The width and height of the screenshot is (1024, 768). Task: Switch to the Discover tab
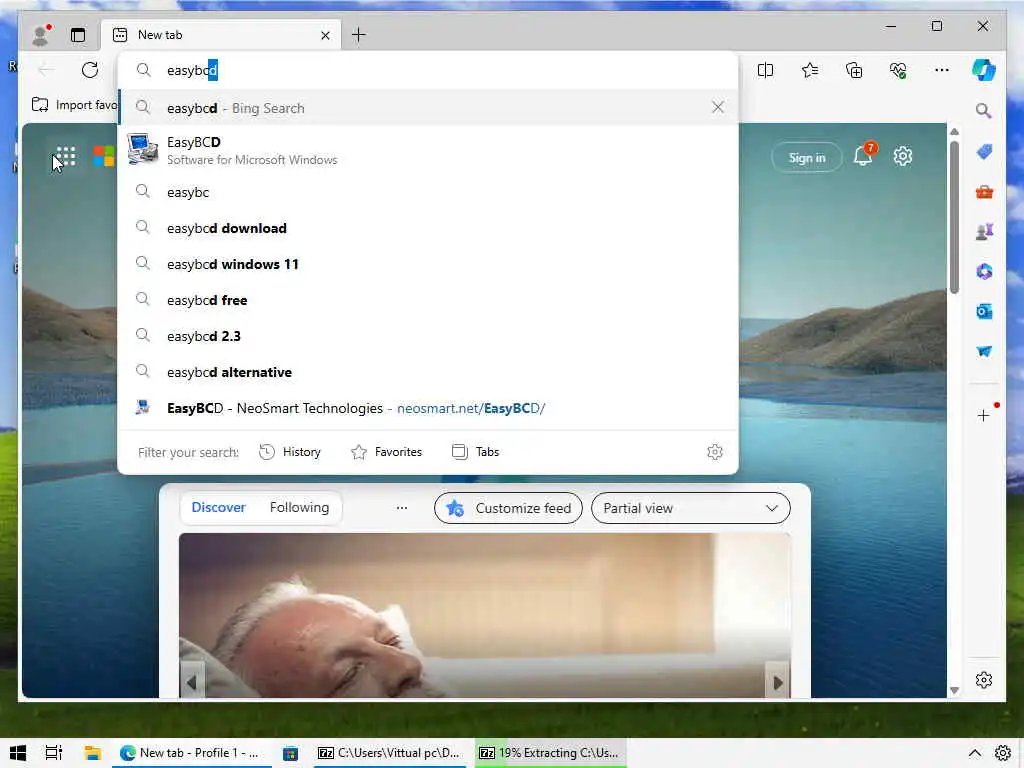click(x=219, y=507)
